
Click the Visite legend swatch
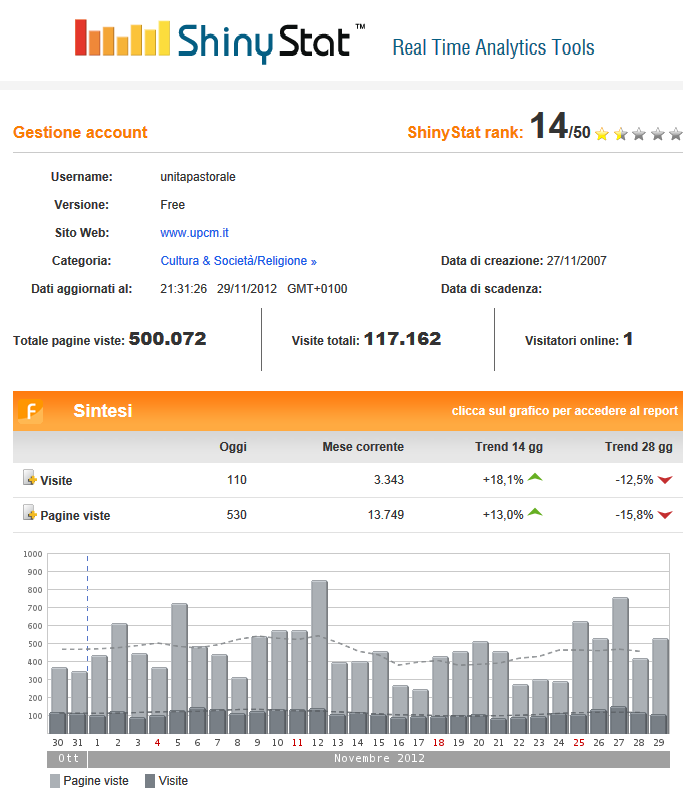pos(150,781)
